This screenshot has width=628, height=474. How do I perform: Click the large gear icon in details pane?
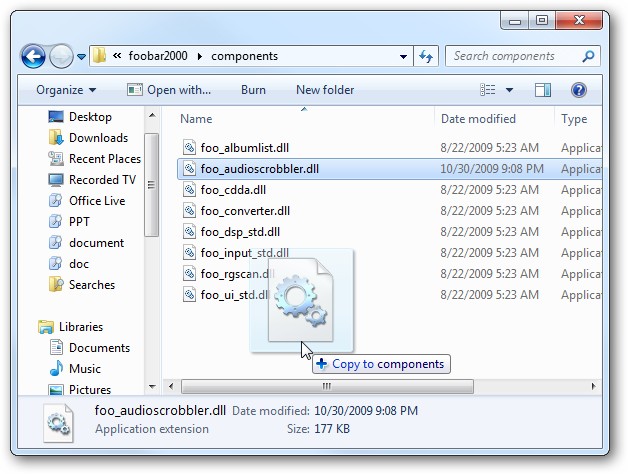coord(58,422)
